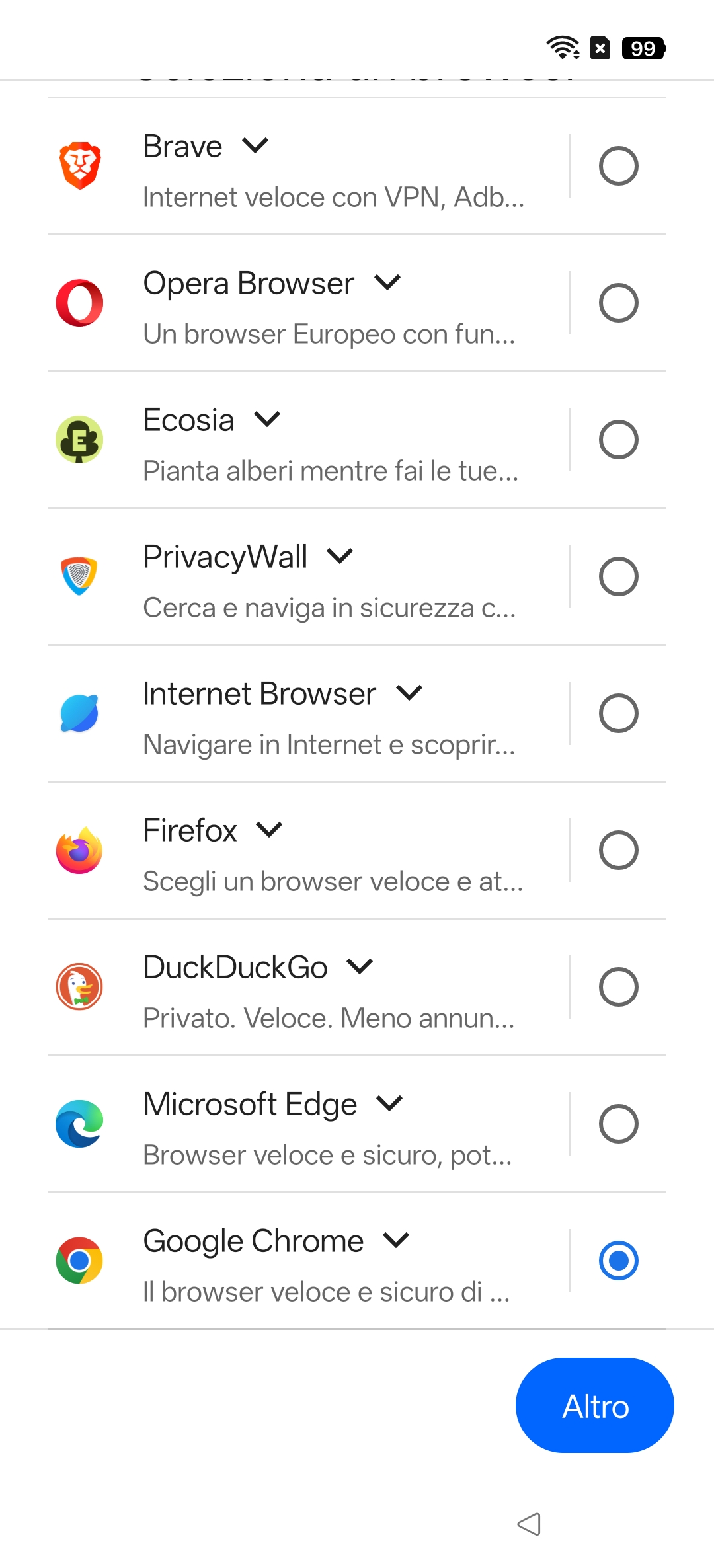Tap the DuckDuckGo duck icon
The image size is (714, 1568).
79,987
